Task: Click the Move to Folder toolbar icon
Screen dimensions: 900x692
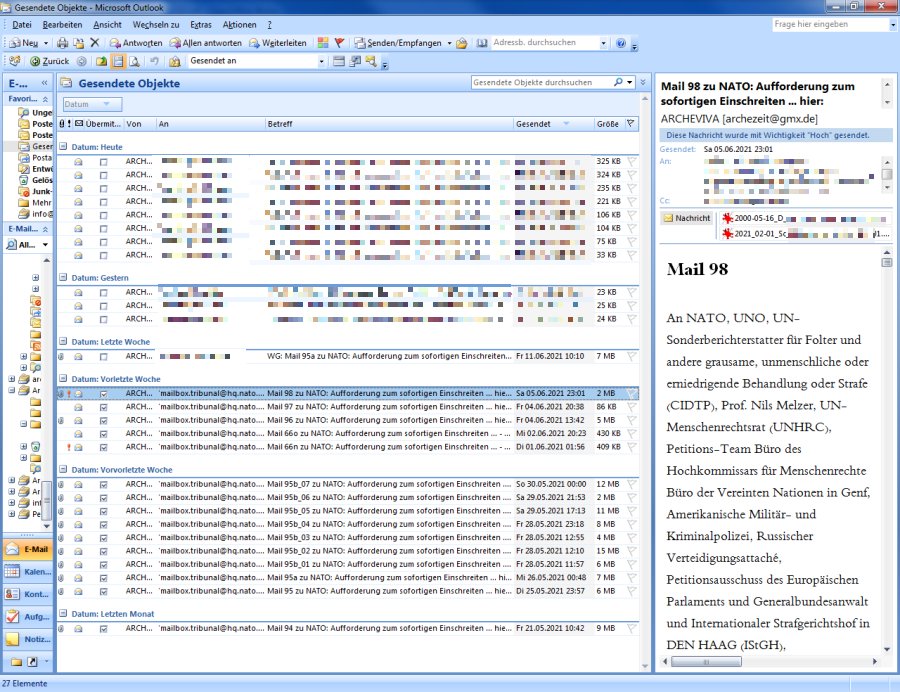Action: click(x=79, y=43)
